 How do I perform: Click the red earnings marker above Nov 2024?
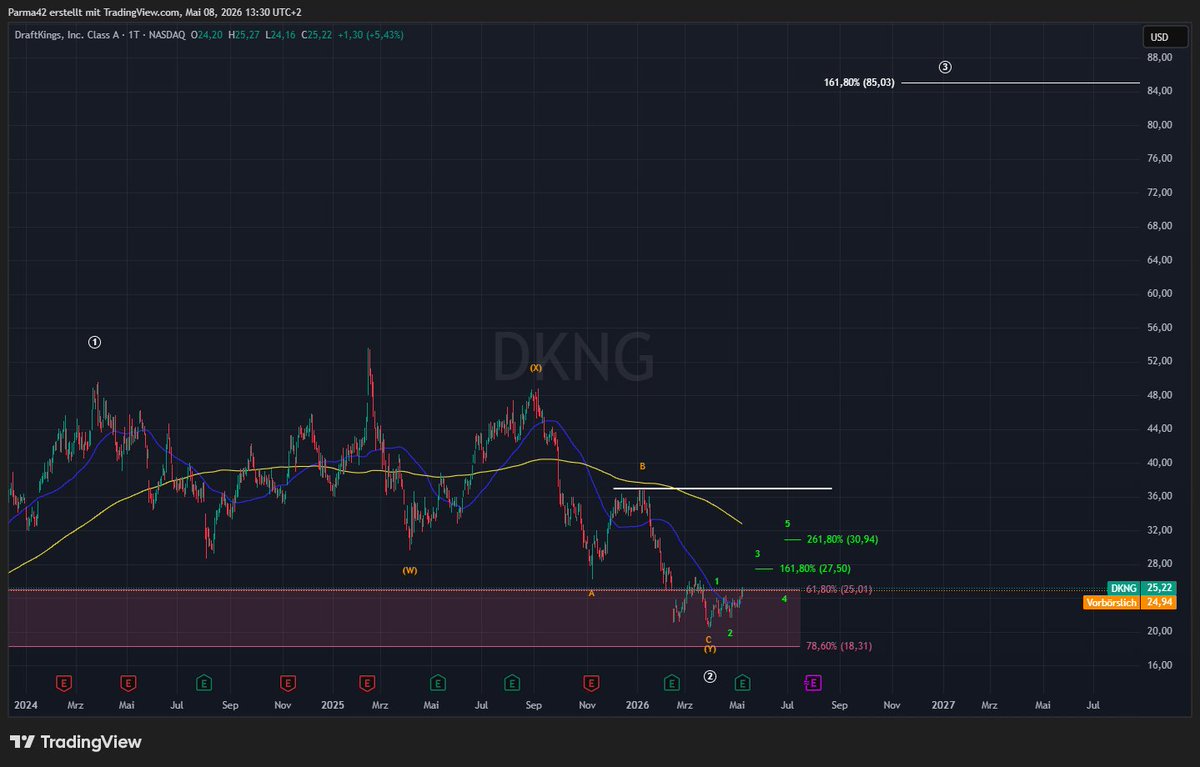(x=288, y=683)
